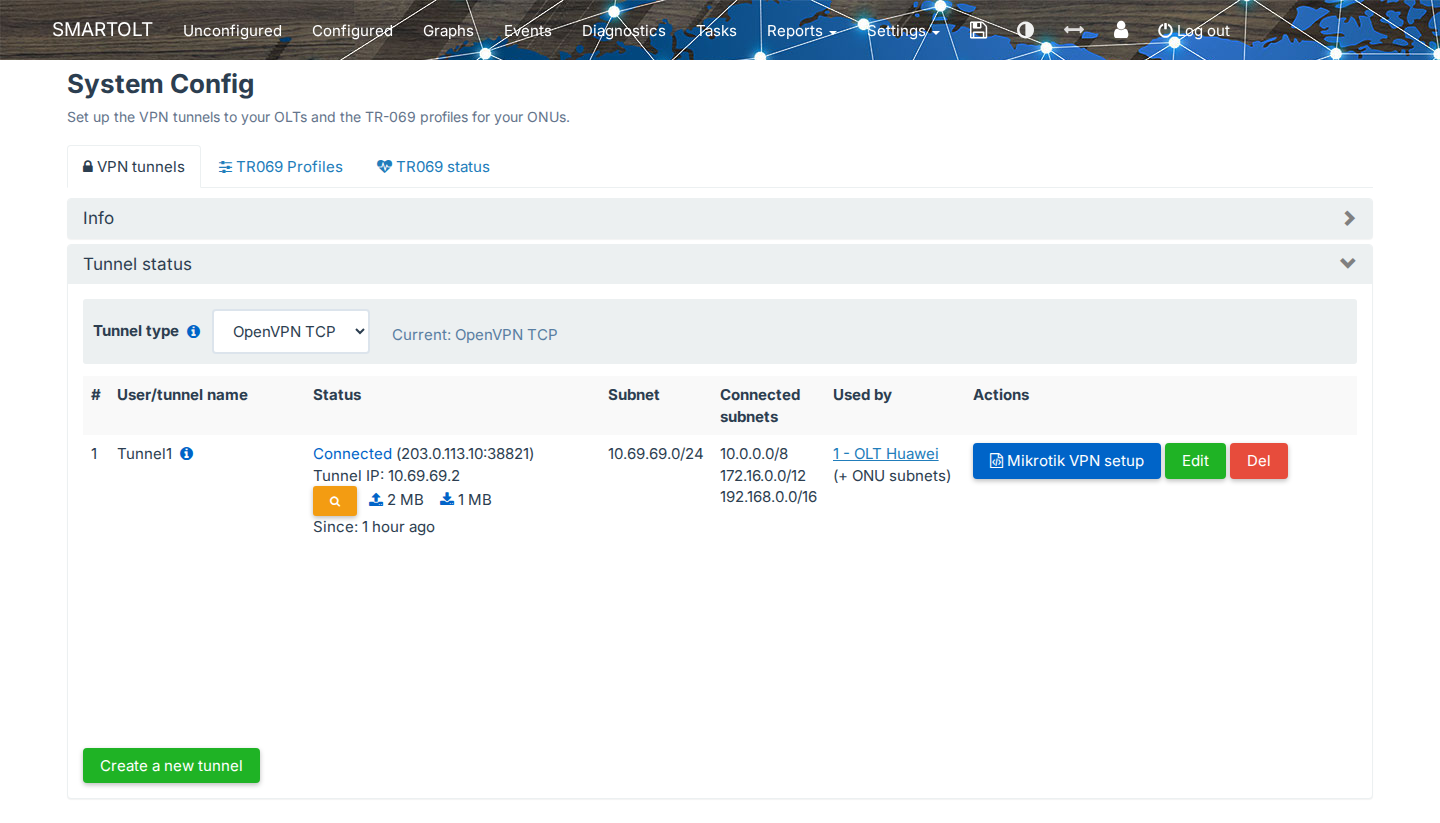Open the user profile icon
1440x823 pixels.
pyautogui.click(x=1121, y=30)
